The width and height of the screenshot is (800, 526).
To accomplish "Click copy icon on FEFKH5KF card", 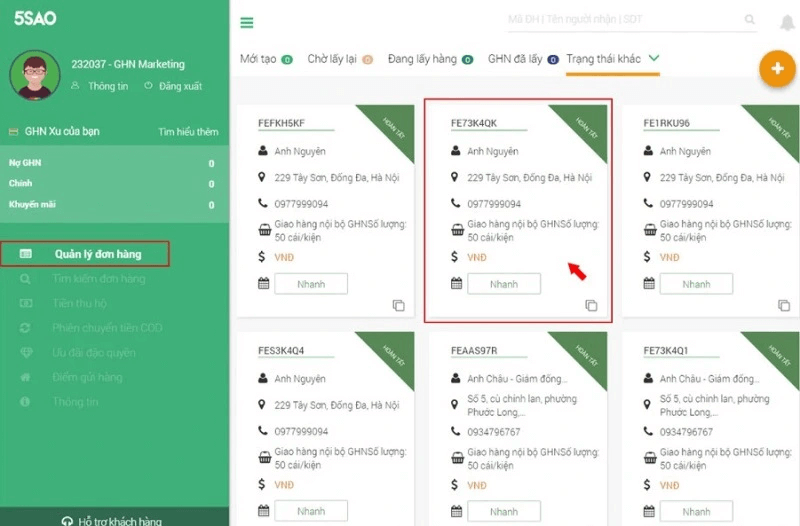I will (x=398, y=305).
